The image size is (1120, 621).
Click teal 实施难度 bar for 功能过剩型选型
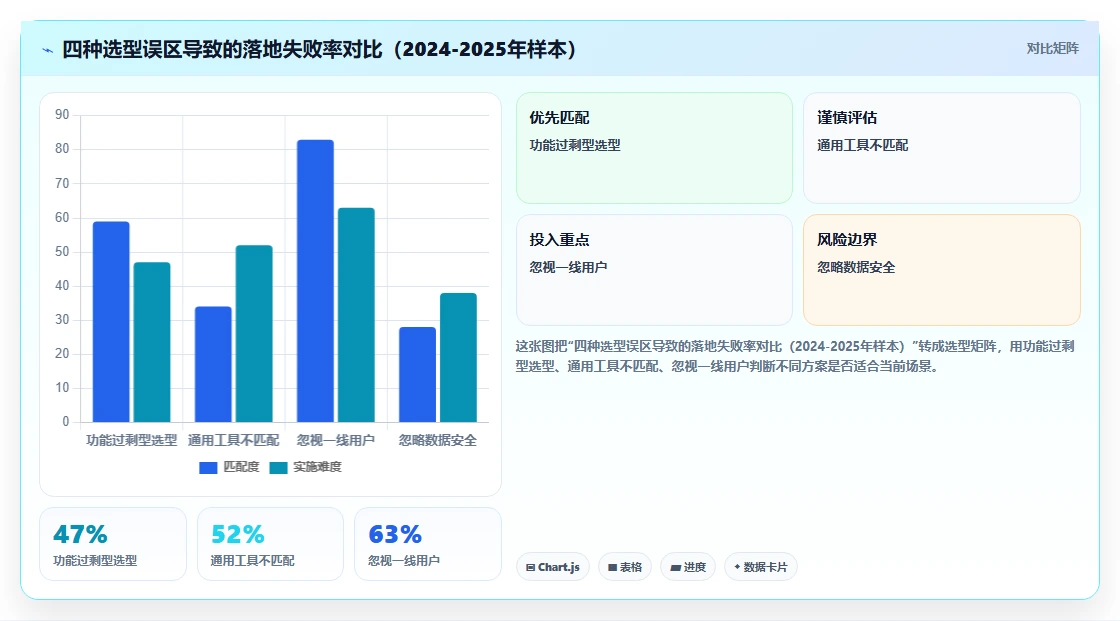click(152, 342)
